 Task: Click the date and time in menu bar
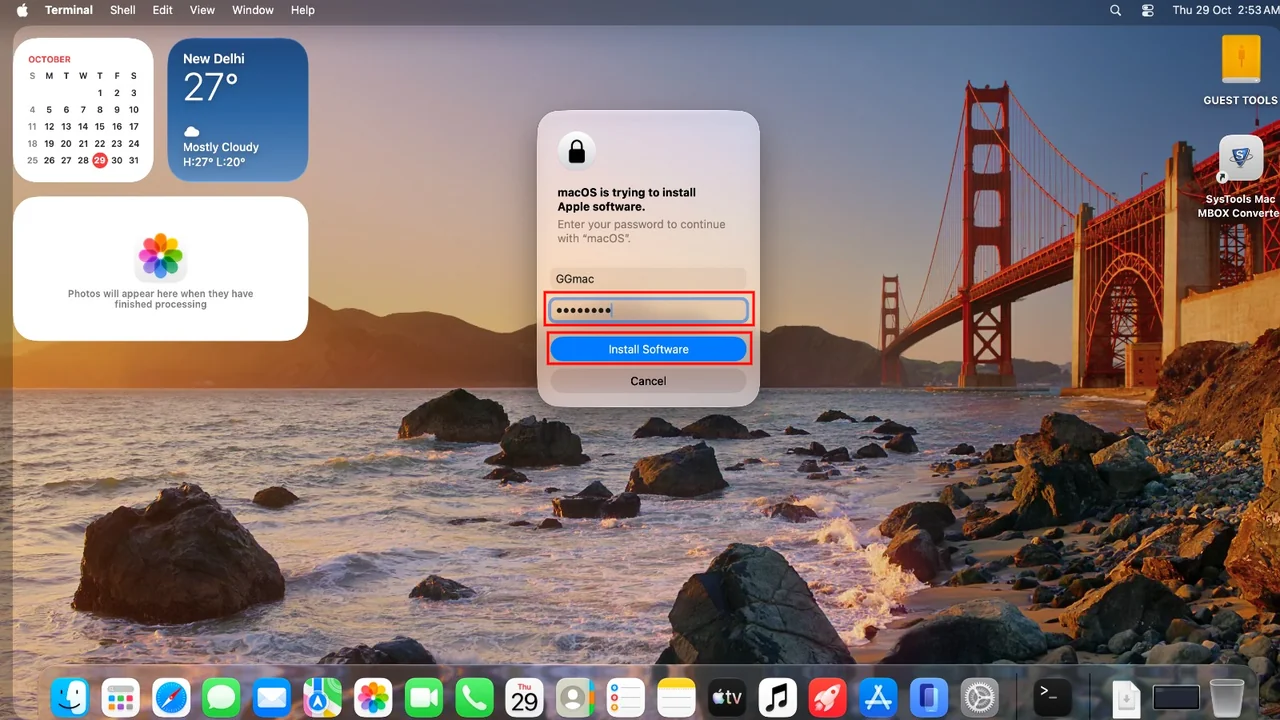pyautogui.click(x=1225, y=10)
